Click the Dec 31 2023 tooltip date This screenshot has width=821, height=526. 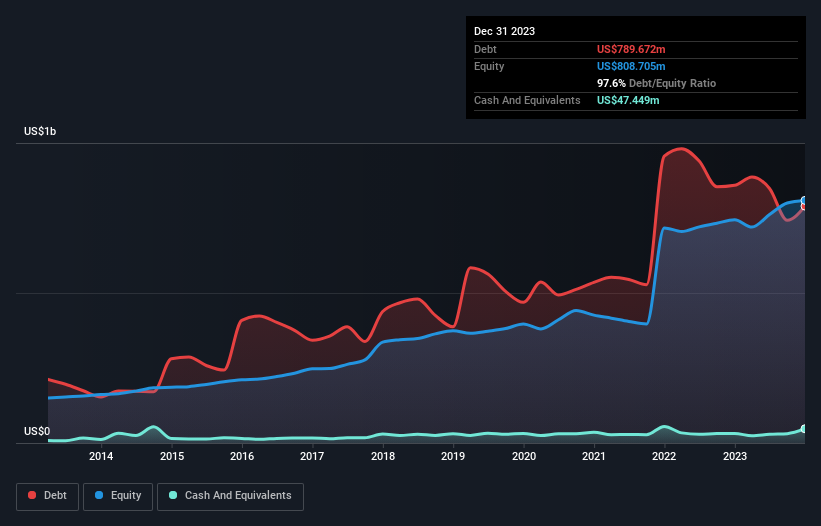click(504, 31)
